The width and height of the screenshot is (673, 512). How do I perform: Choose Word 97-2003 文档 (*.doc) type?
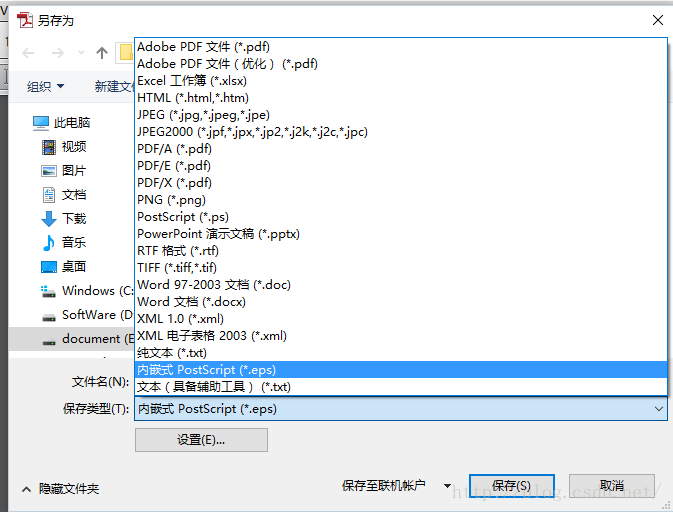(401, 285)
